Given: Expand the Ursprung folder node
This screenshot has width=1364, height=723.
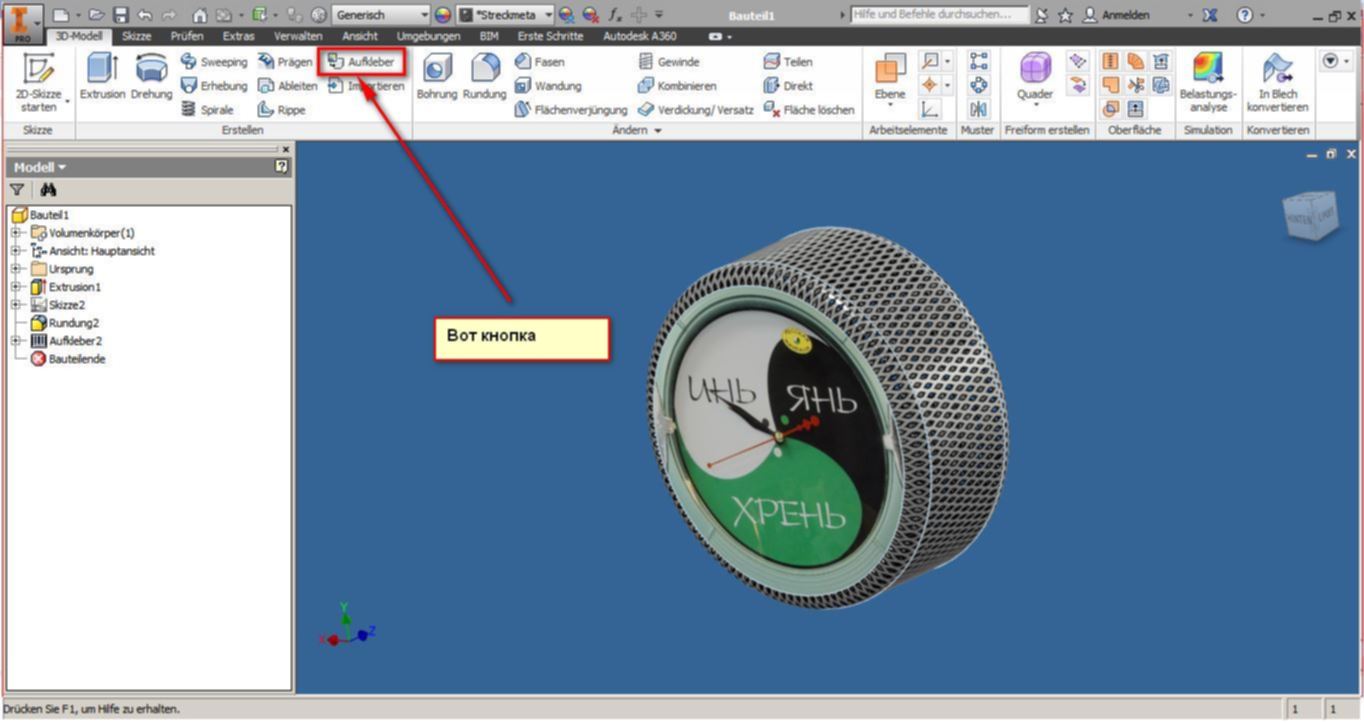Looking at the screenshot, I should pyautogui.click(x=17, y=269).
